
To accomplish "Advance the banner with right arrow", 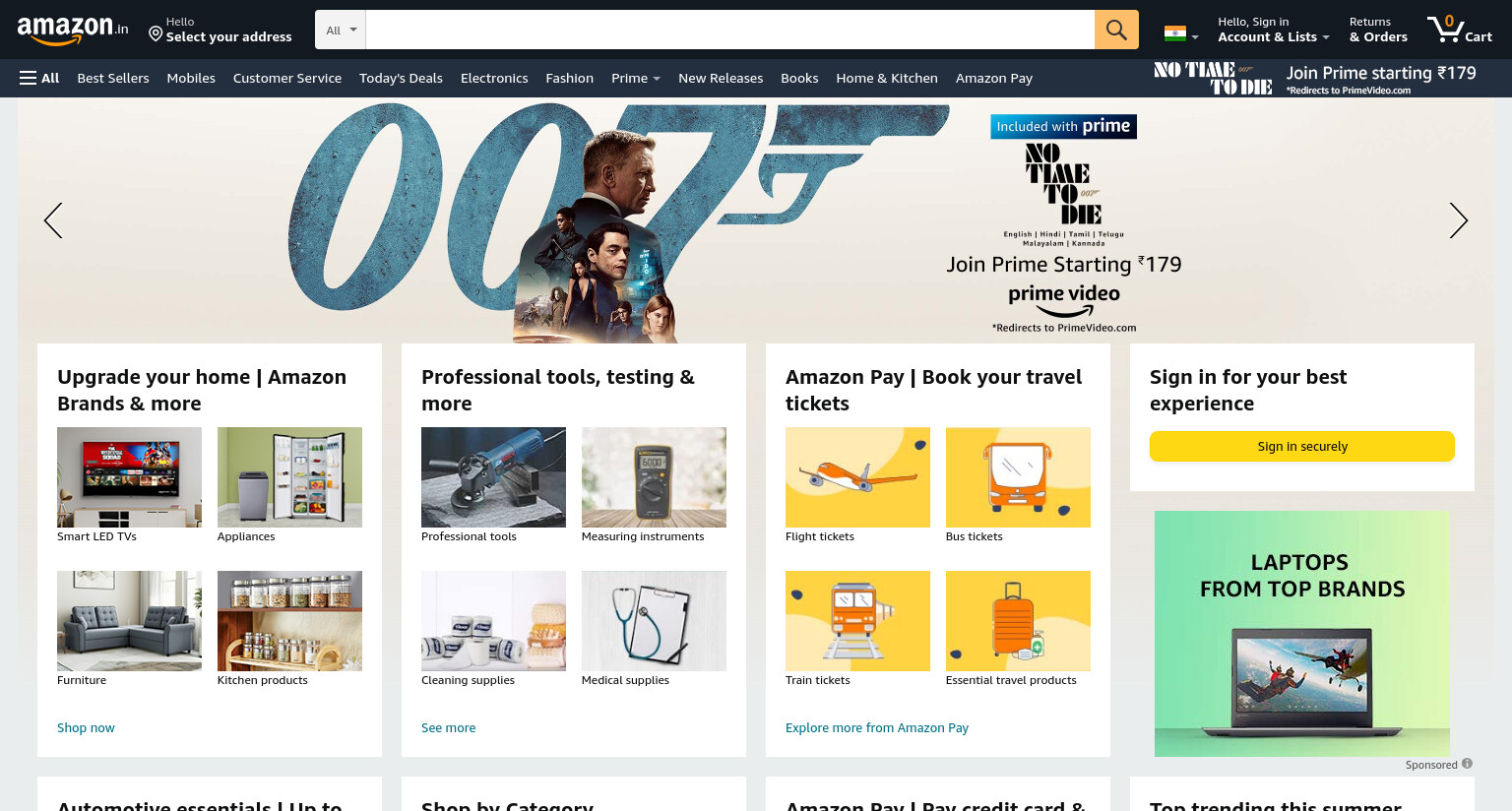I will pyautogui.click(x=1458, y=220).
